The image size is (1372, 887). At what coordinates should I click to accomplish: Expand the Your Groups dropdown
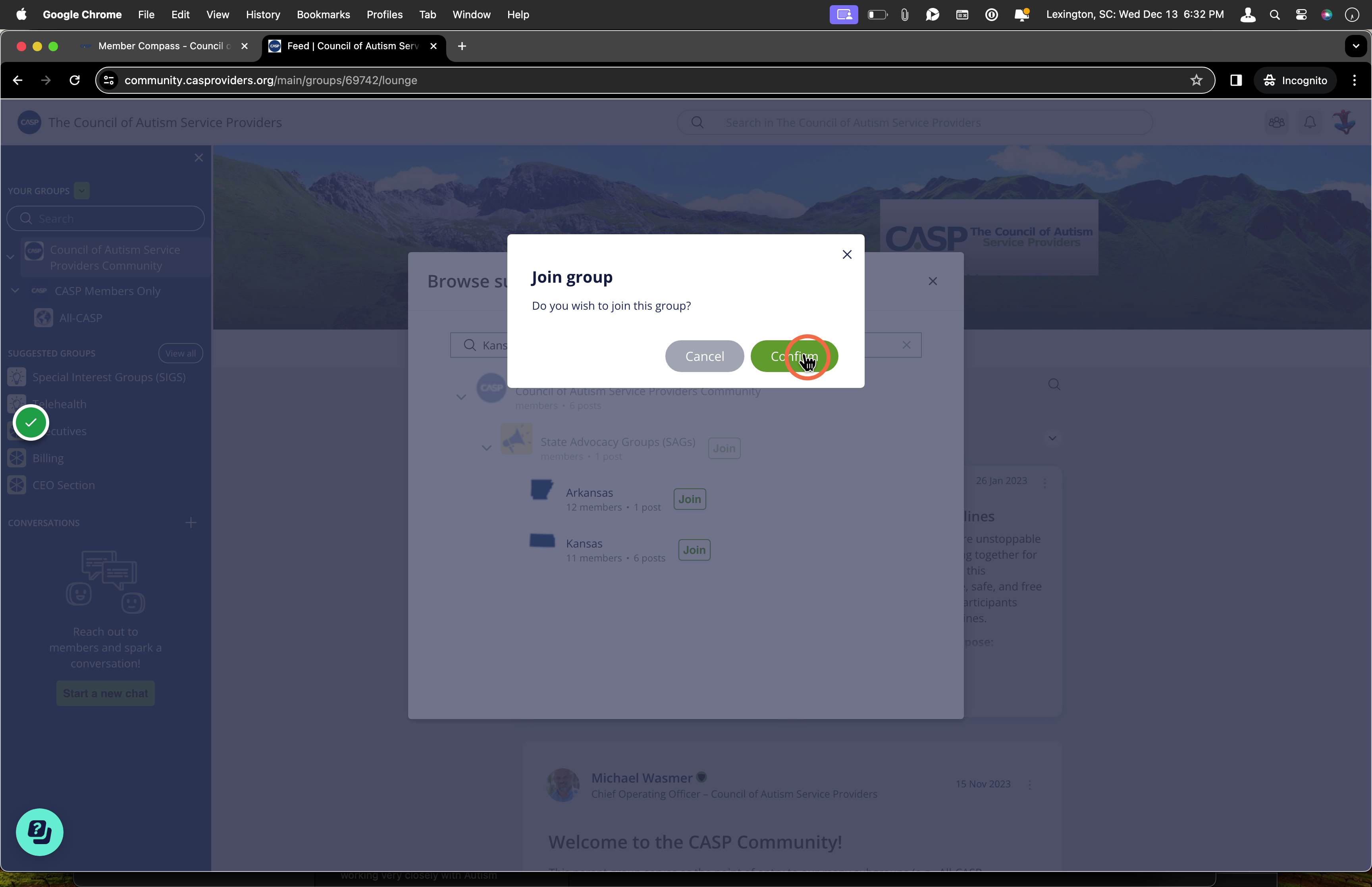(82, 191)
